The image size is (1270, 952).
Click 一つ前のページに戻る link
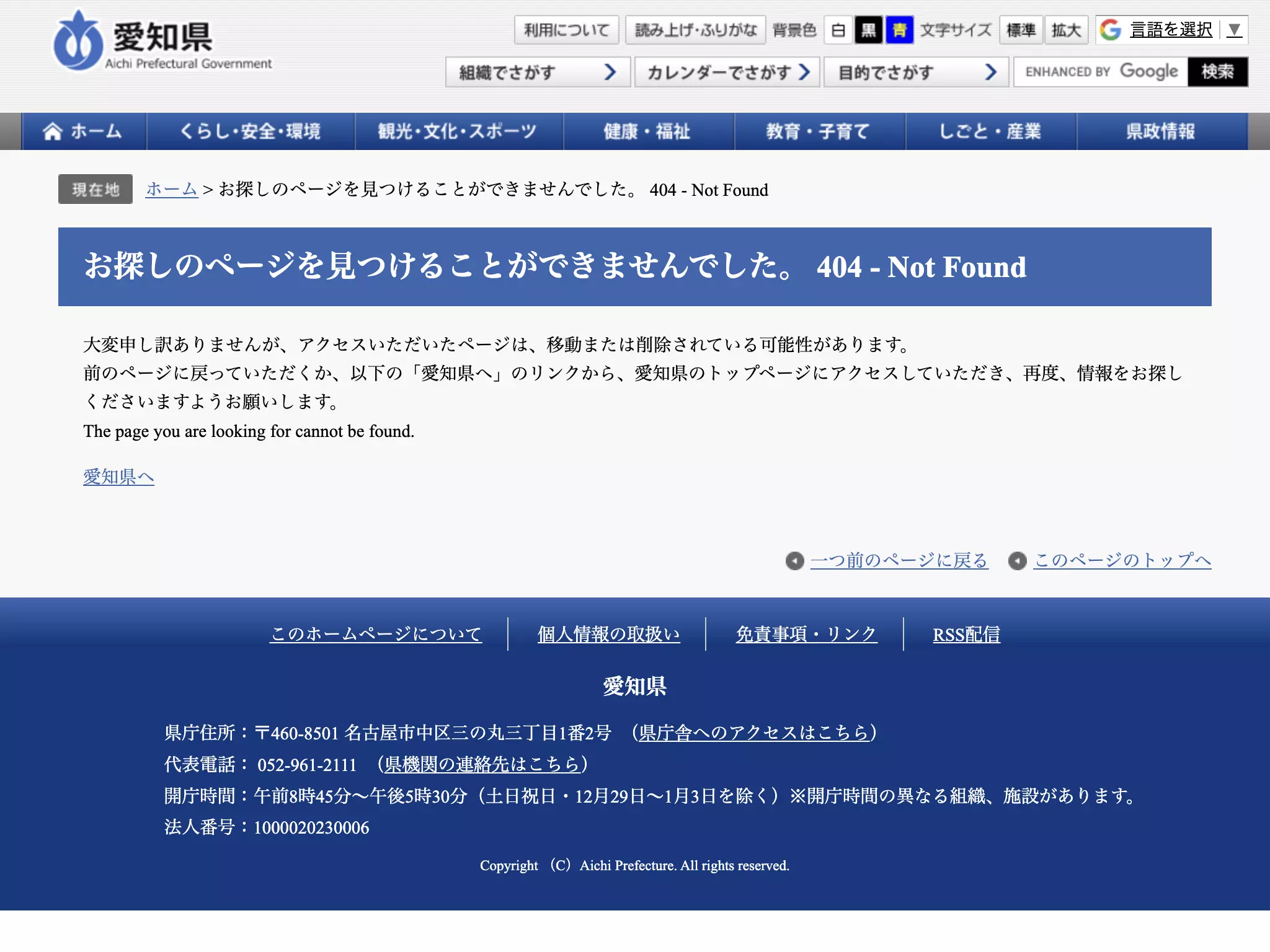tap(899, 560)
